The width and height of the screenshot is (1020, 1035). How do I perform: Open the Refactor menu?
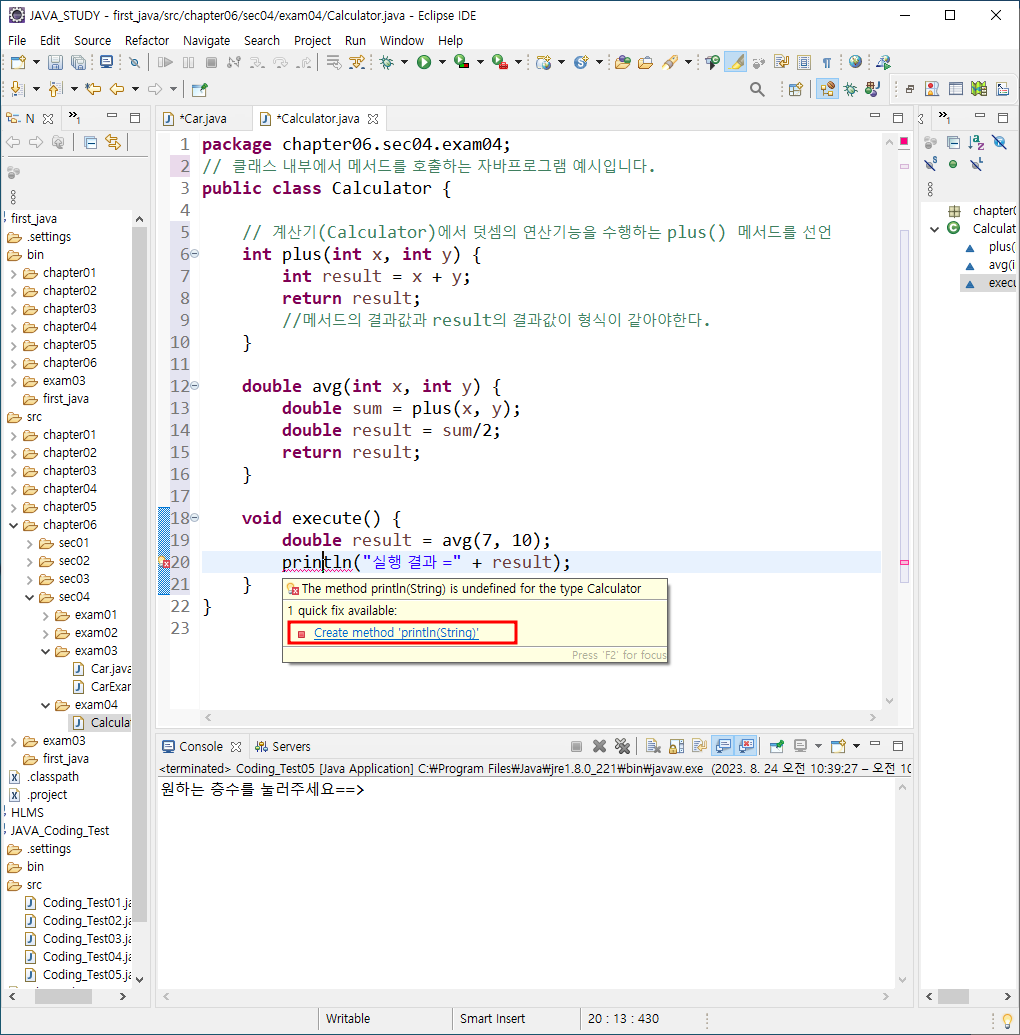pyautogui.click(x=147, y=40)
